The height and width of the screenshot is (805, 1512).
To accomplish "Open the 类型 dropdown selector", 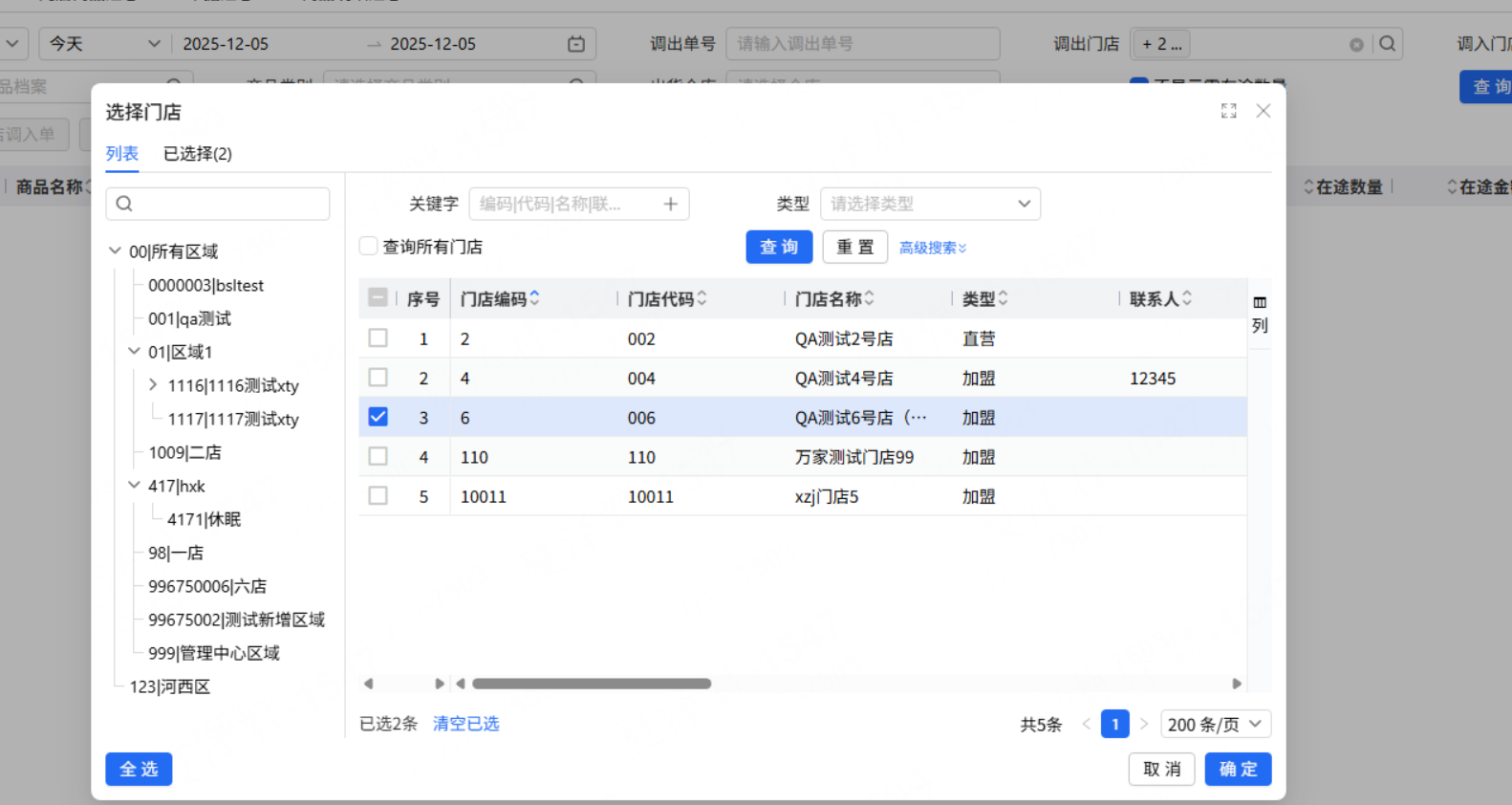I will click(929, 204).
